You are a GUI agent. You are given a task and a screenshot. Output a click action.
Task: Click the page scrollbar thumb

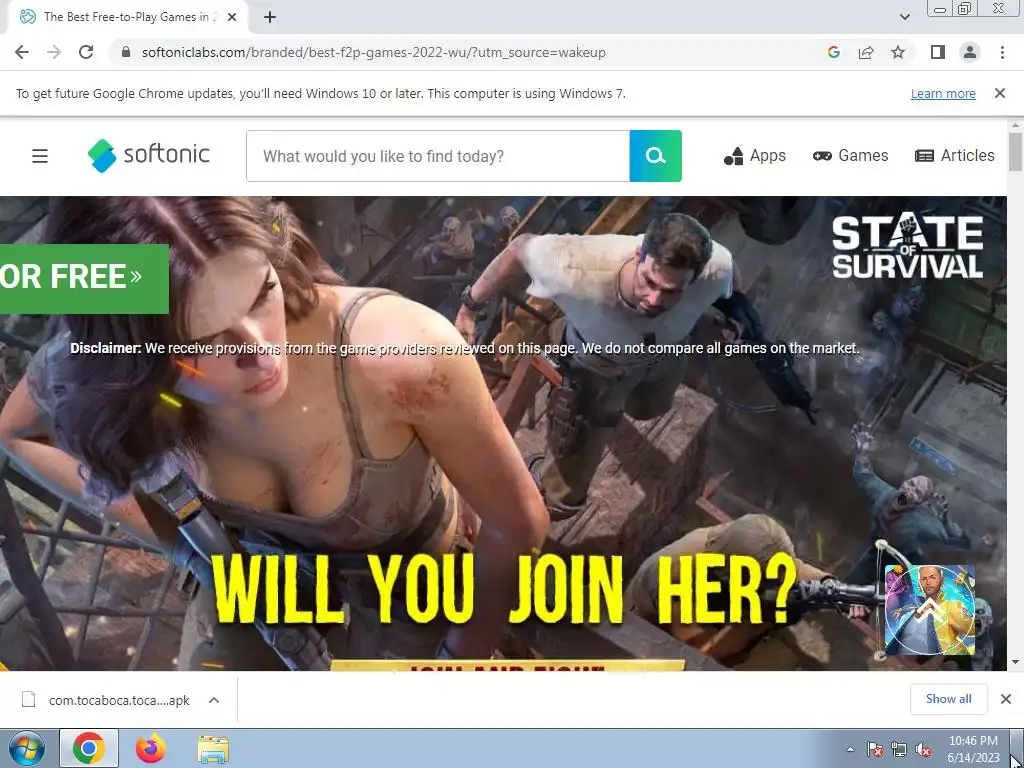click(x=1015, y=151)
